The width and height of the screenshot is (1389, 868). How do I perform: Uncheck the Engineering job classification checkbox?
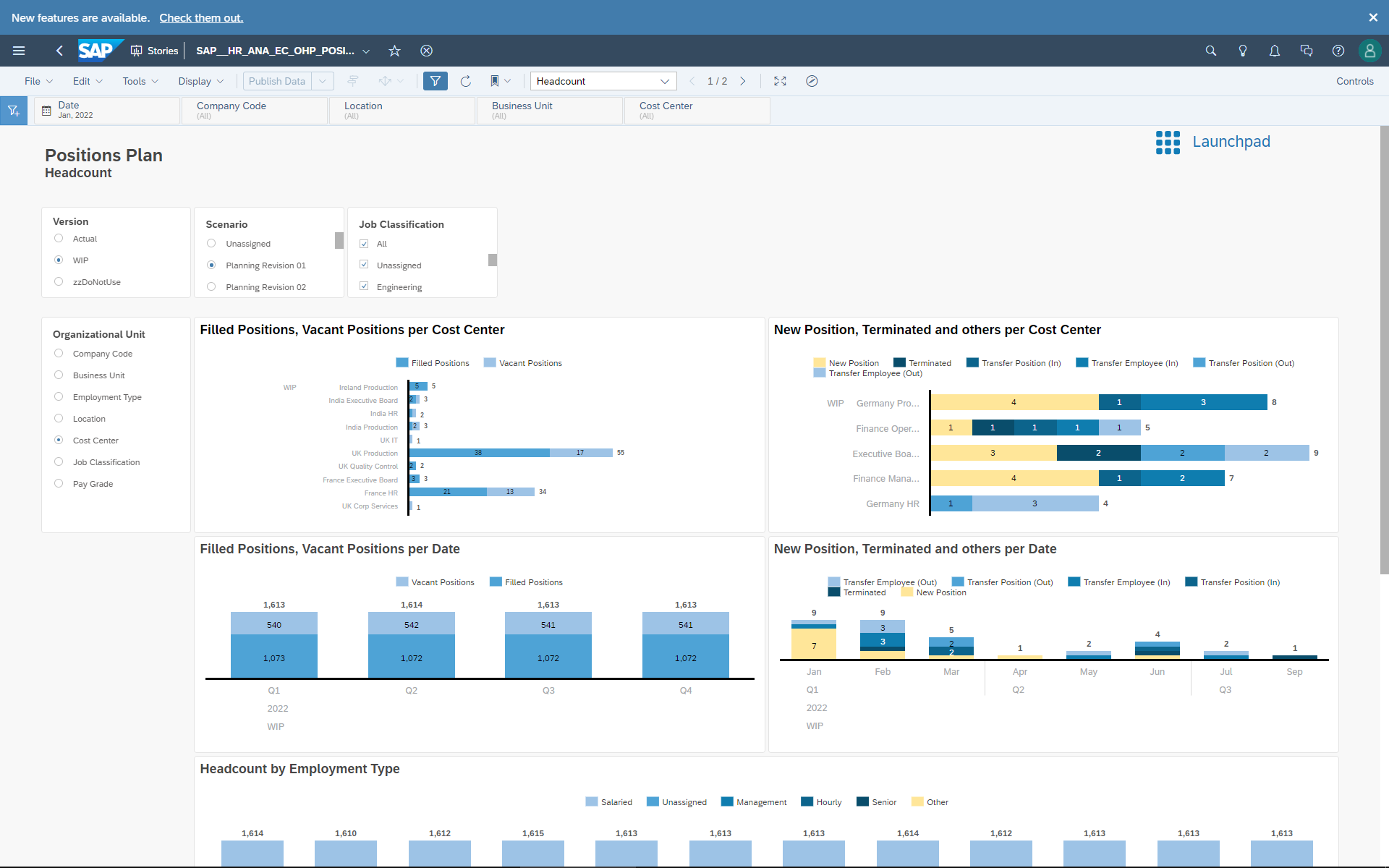(364, 286)
